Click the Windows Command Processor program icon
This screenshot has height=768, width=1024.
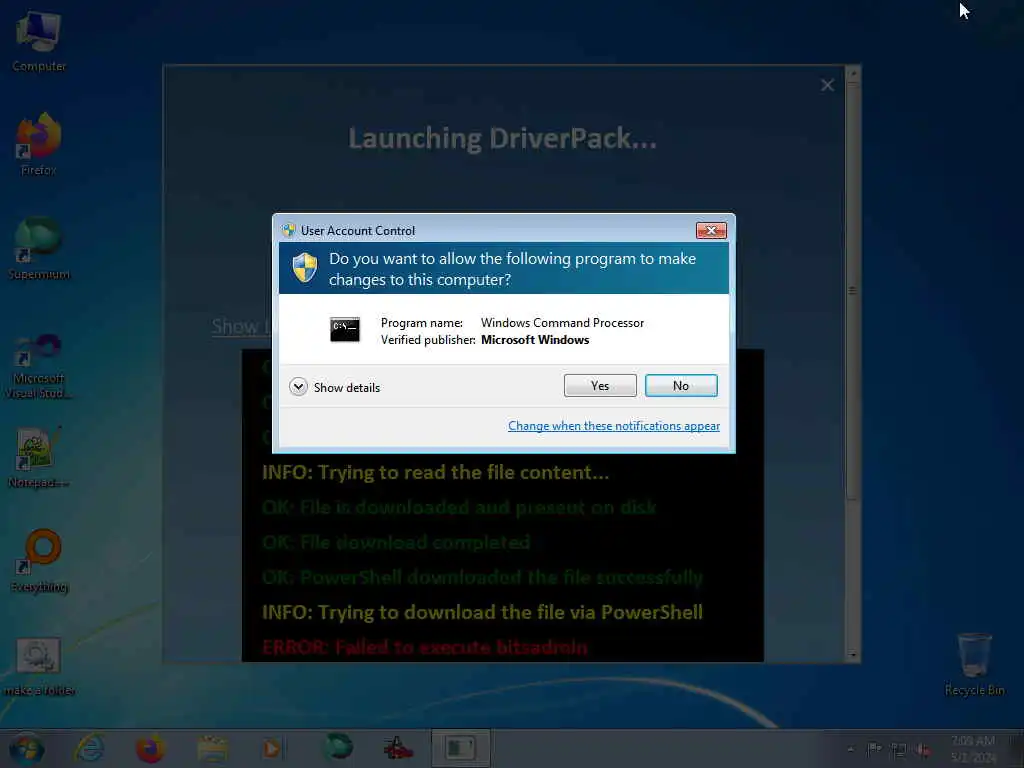[345, 330]
